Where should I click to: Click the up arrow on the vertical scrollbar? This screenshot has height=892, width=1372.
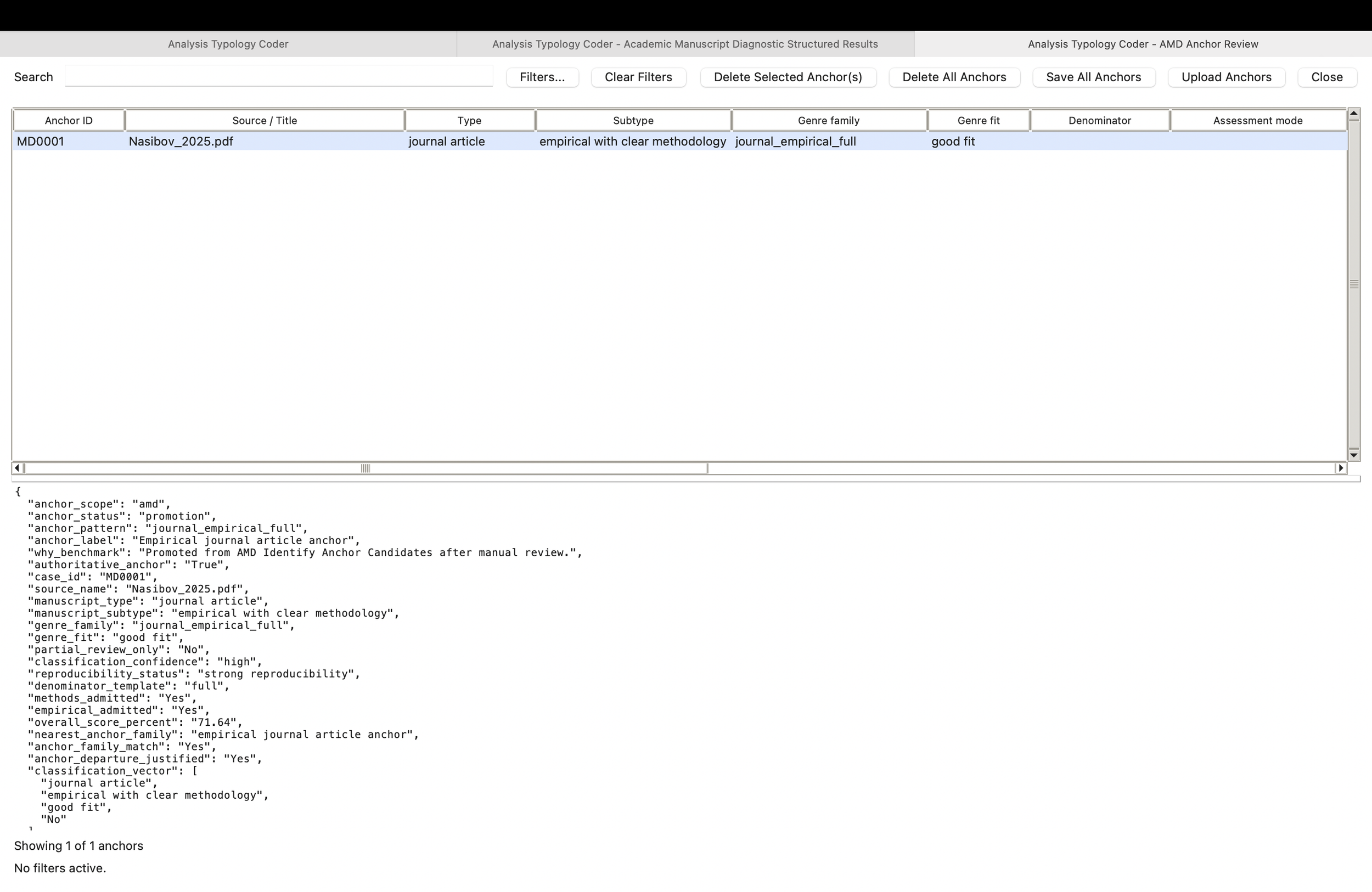click(x=1354, y=114)
